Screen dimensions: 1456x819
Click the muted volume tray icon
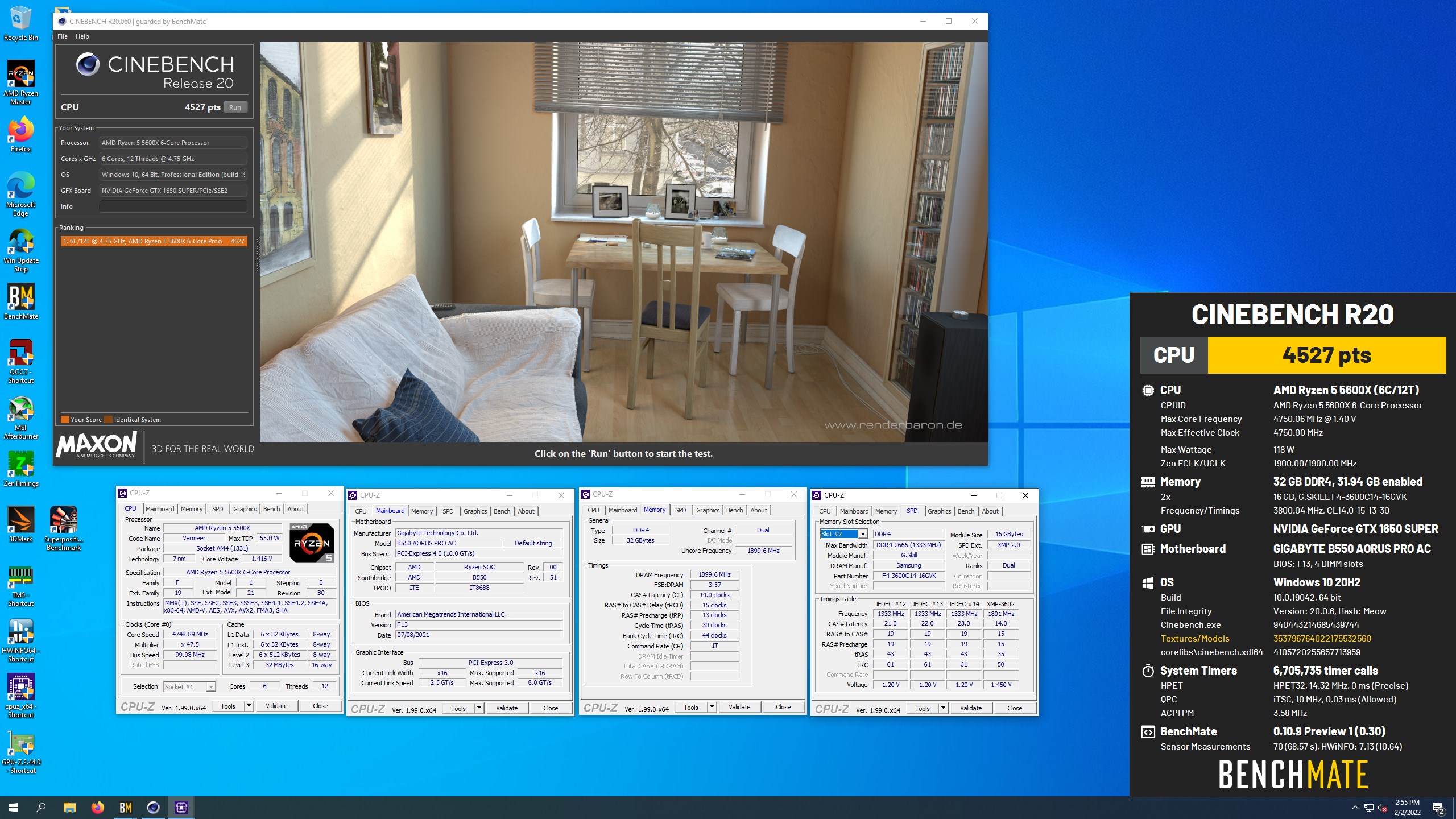tap(1383, 808)
